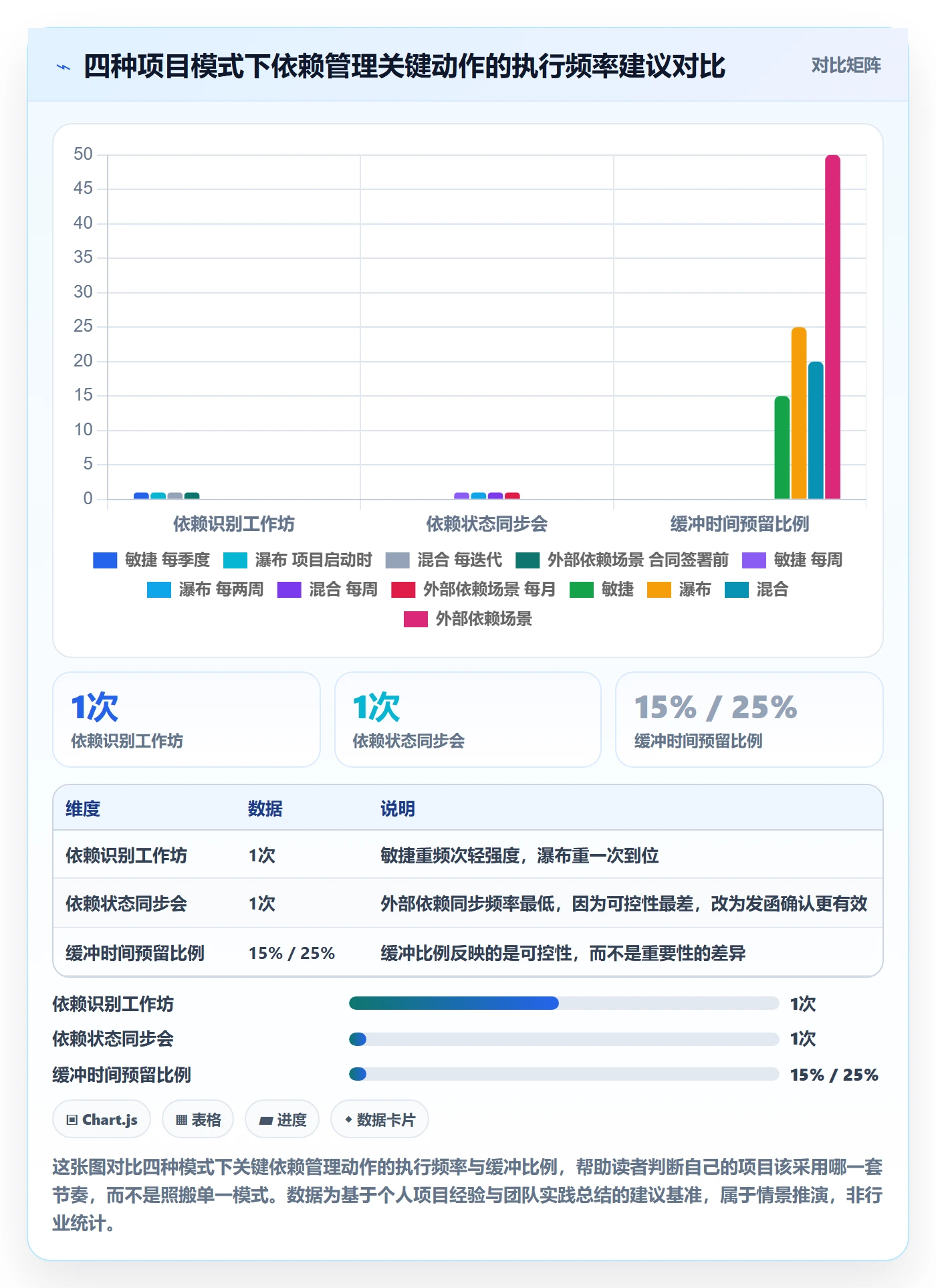Click the 15% / 25% table cell
The width and height of the screenshot is (936, 1288).
(291, 953)
